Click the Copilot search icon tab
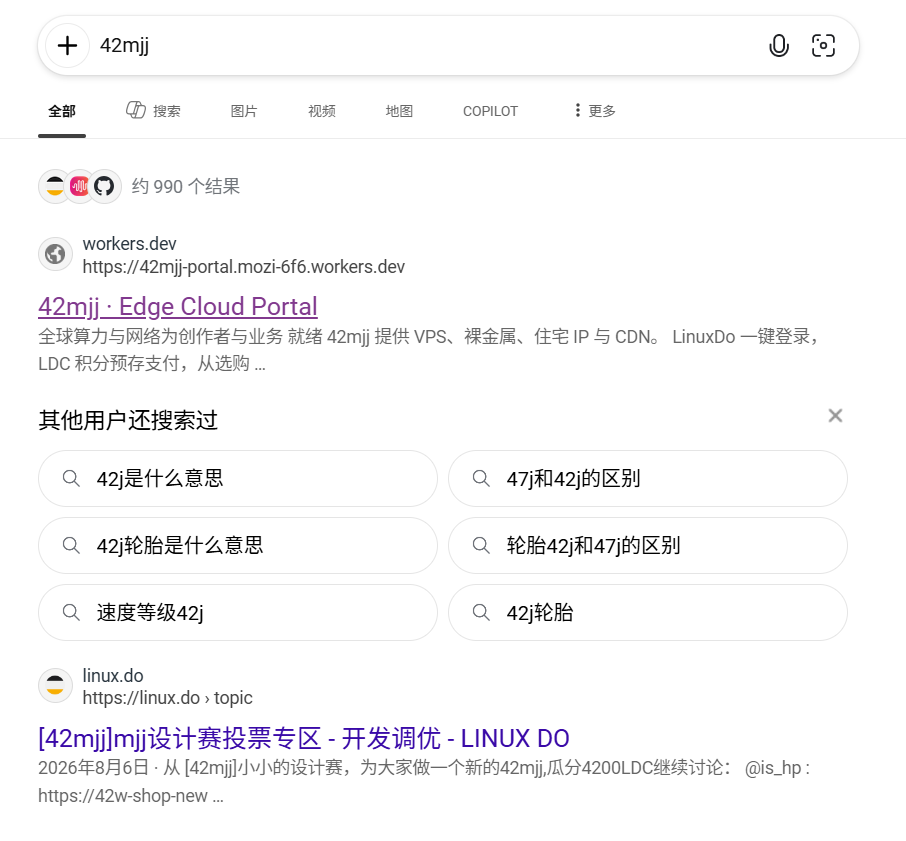The width and height of the screenshot is (906, 841). (153, 110)
